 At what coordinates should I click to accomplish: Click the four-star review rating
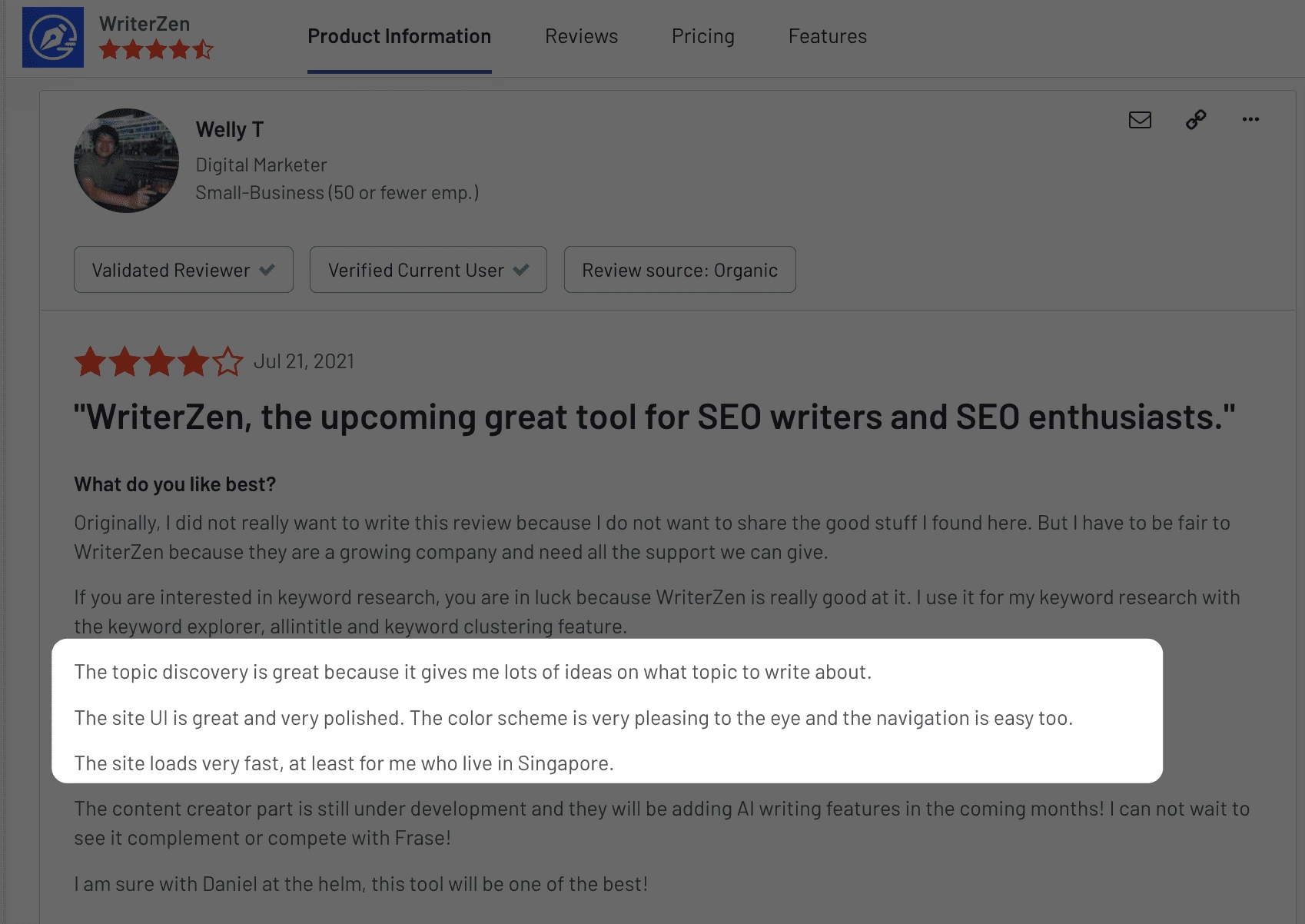159,361
